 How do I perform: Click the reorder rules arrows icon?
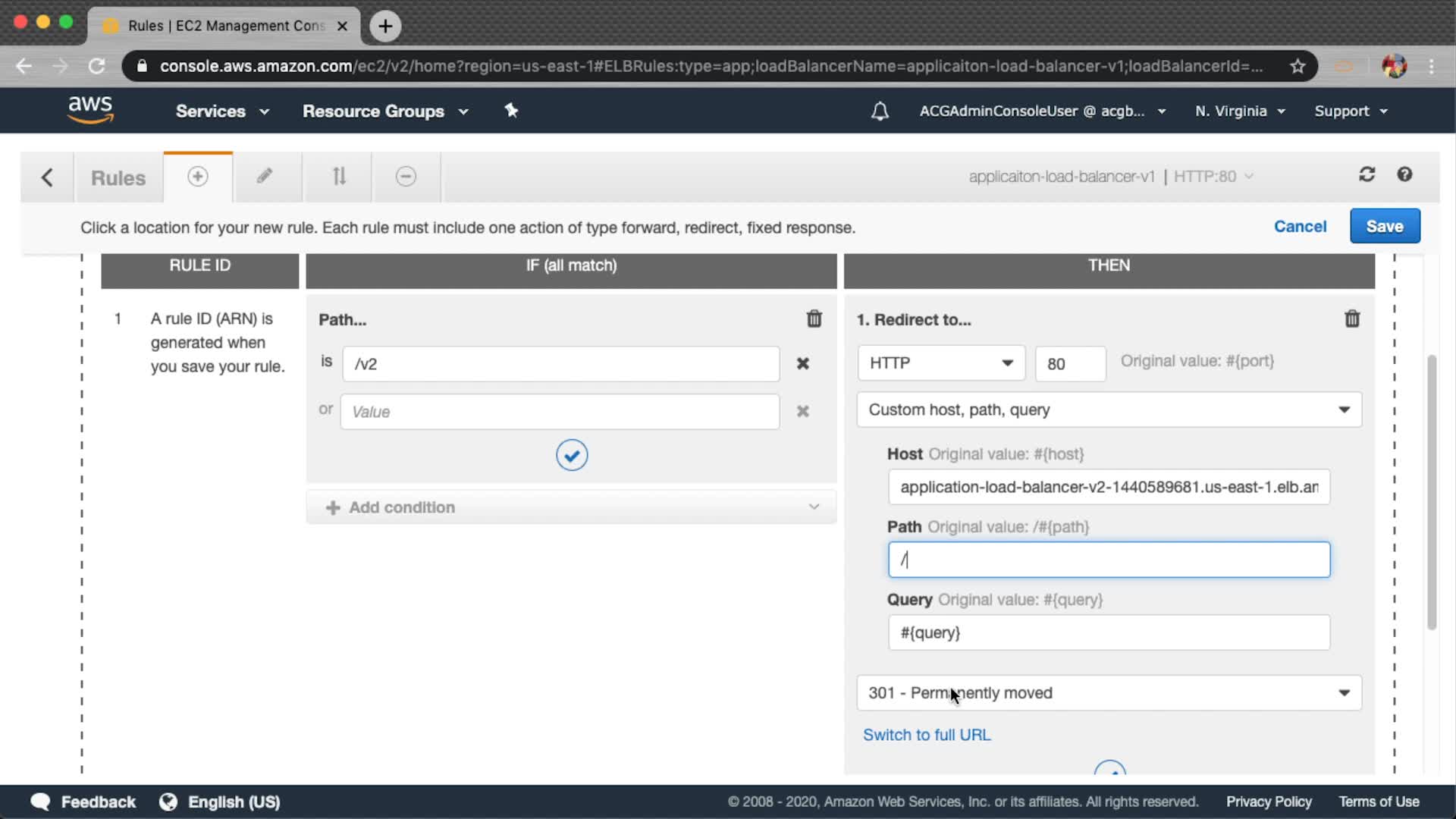tap(339, 177)
